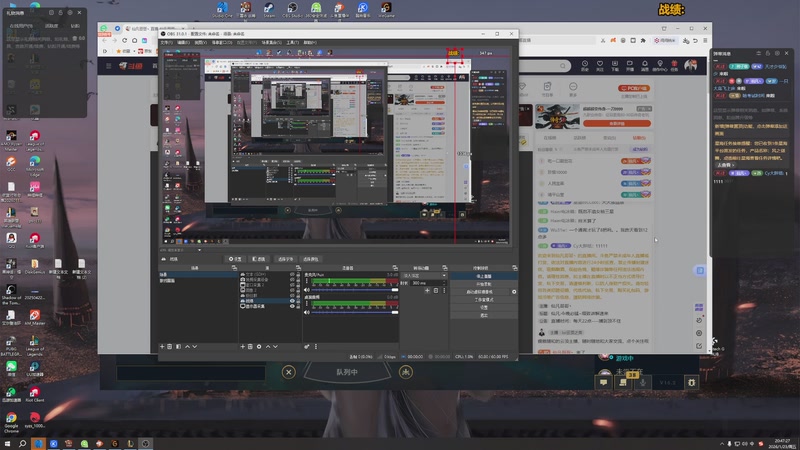Open source properties gear in sources panel

tap(259, 346)
